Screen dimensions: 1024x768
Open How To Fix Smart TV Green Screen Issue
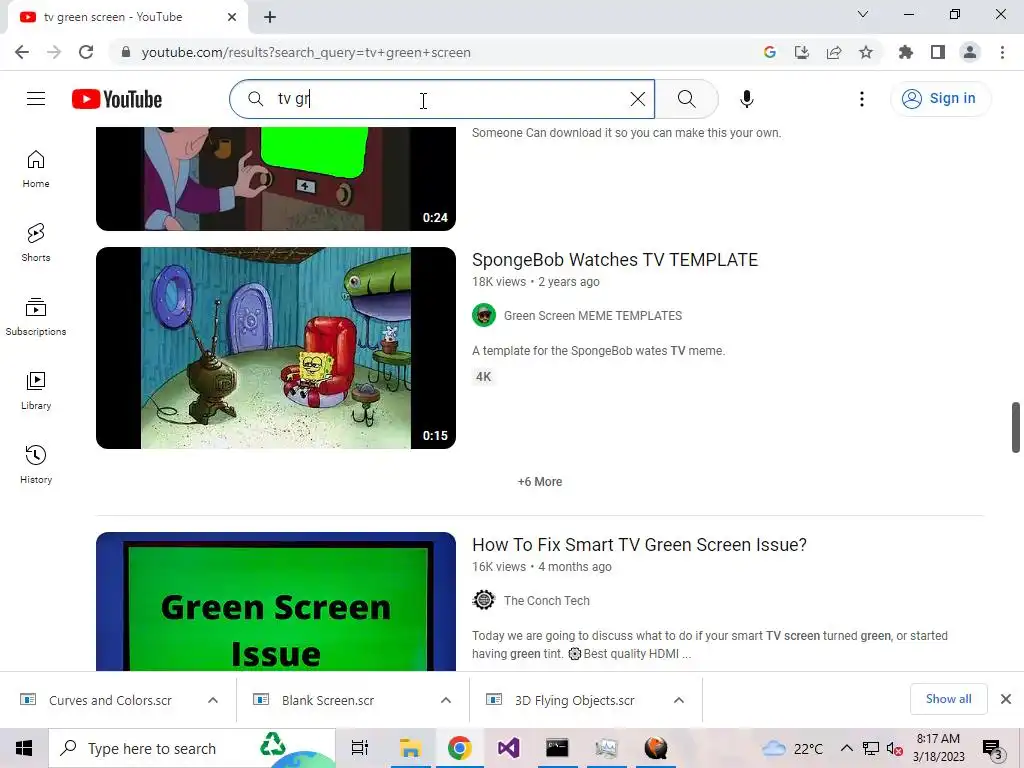pyautogui.click(x=639, y=545)
